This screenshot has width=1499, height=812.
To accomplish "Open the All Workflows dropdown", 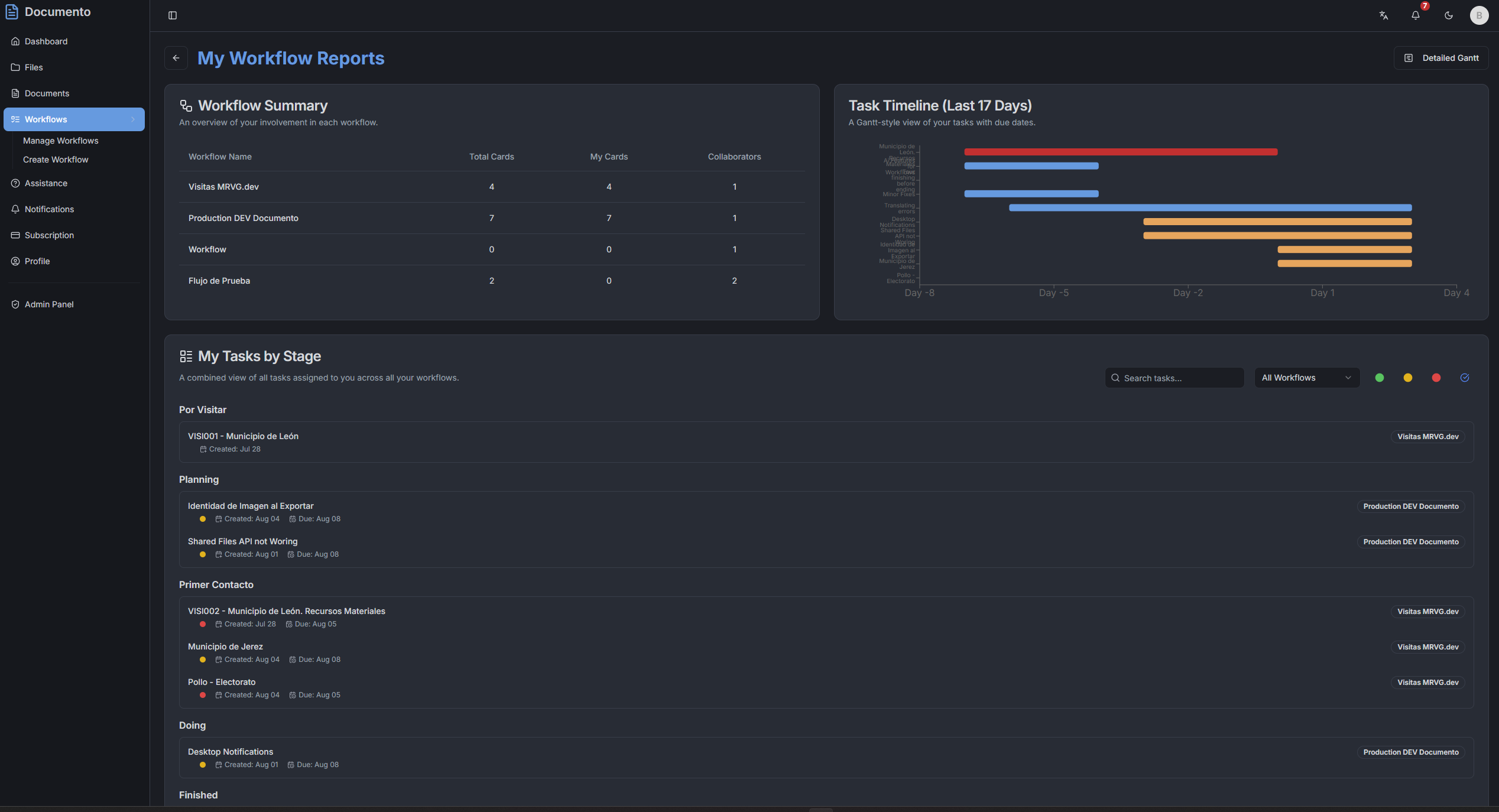I will click(1306, 378).
